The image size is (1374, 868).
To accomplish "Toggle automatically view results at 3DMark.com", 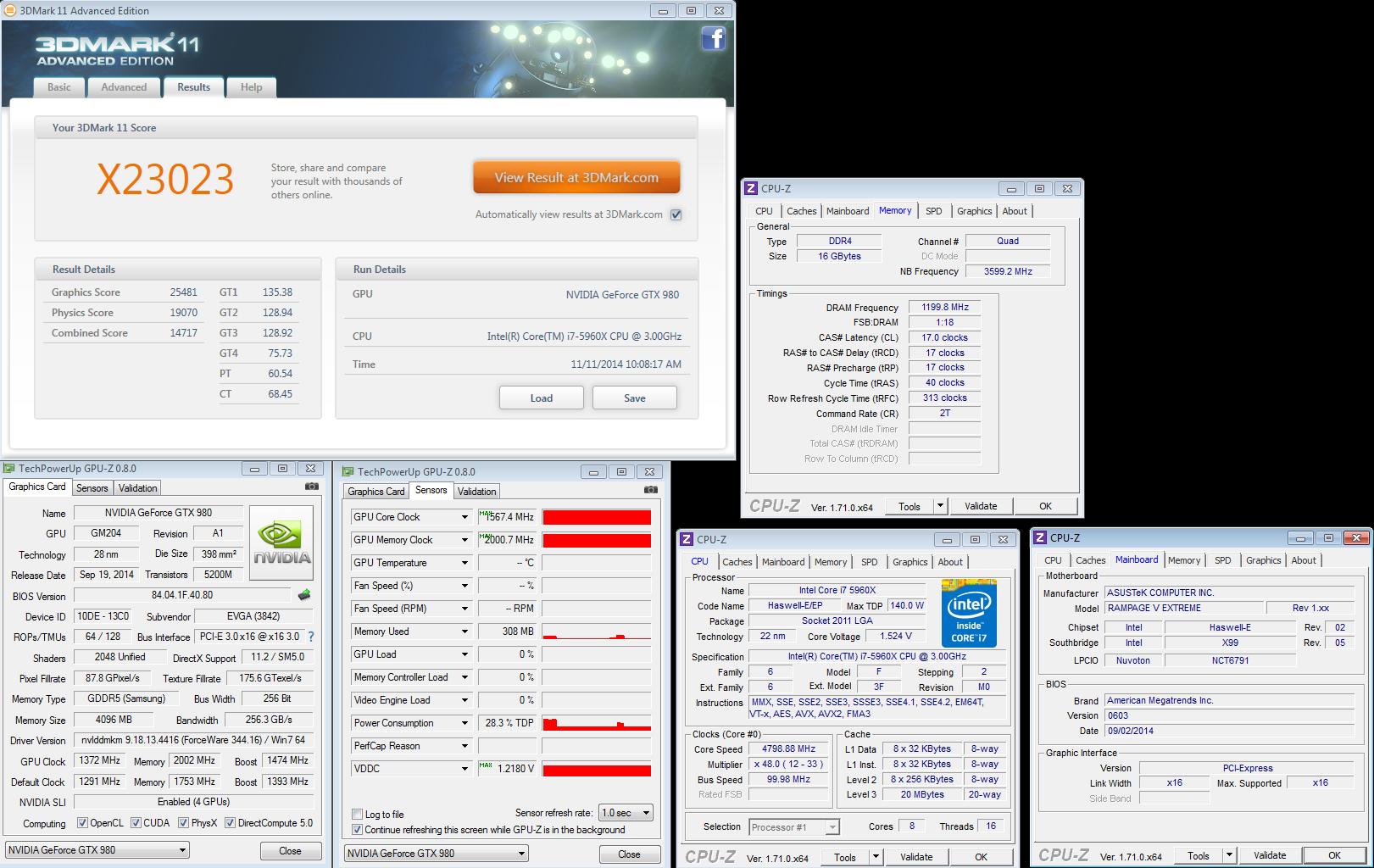I will (x=676, y=214).
